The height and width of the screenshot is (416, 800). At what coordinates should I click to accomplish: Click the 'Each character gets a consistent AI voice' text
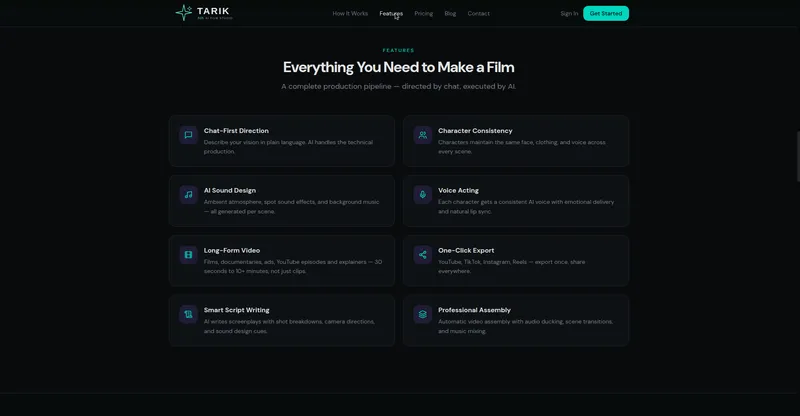click(526, 207)
